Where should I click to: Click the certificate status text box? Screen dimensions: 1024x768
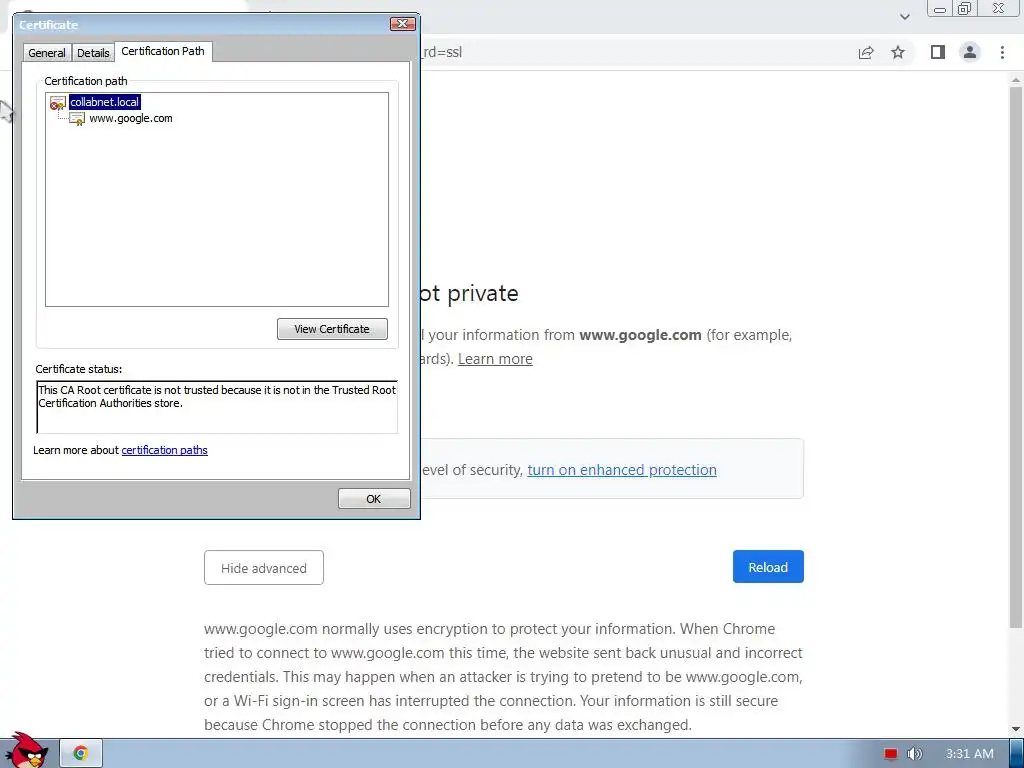[x=217, y=407]
